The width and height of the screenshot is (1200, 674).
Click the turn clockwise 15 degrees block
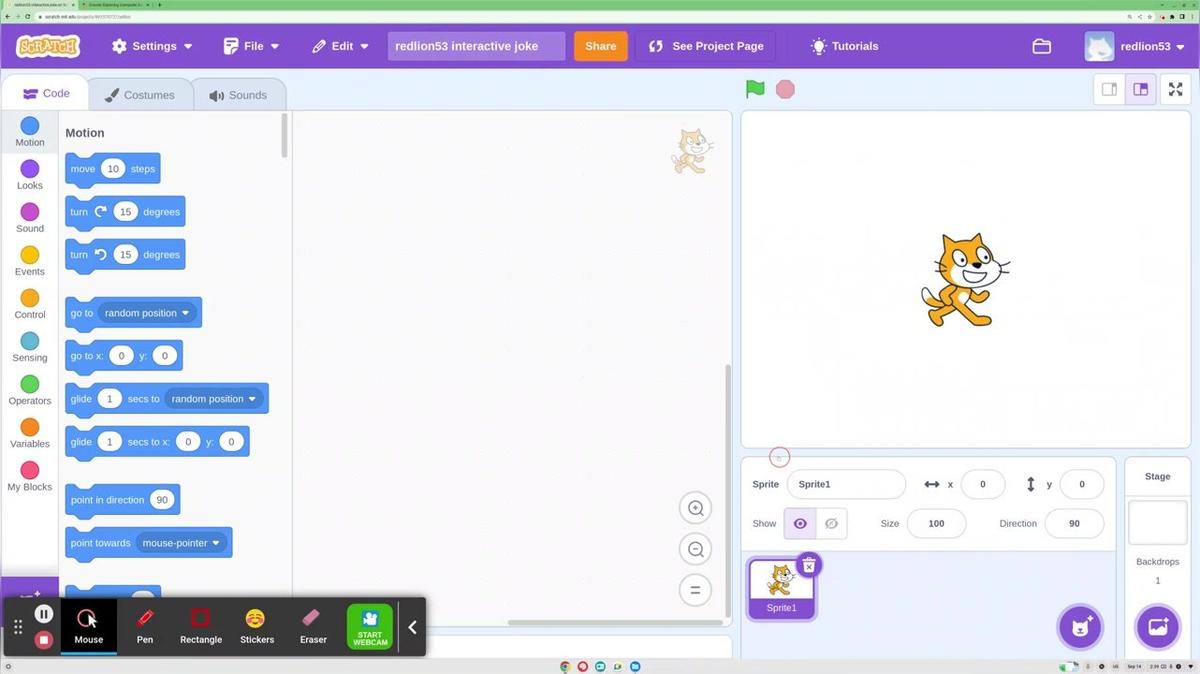(x=125, y=213)
